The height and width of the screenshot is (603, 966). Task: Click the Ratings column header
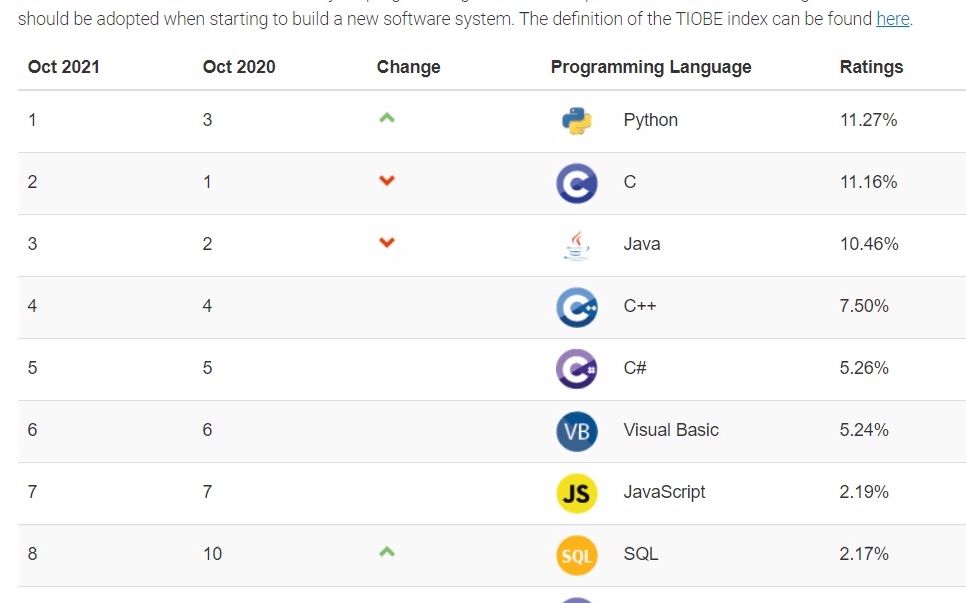(x=871, y=67)
